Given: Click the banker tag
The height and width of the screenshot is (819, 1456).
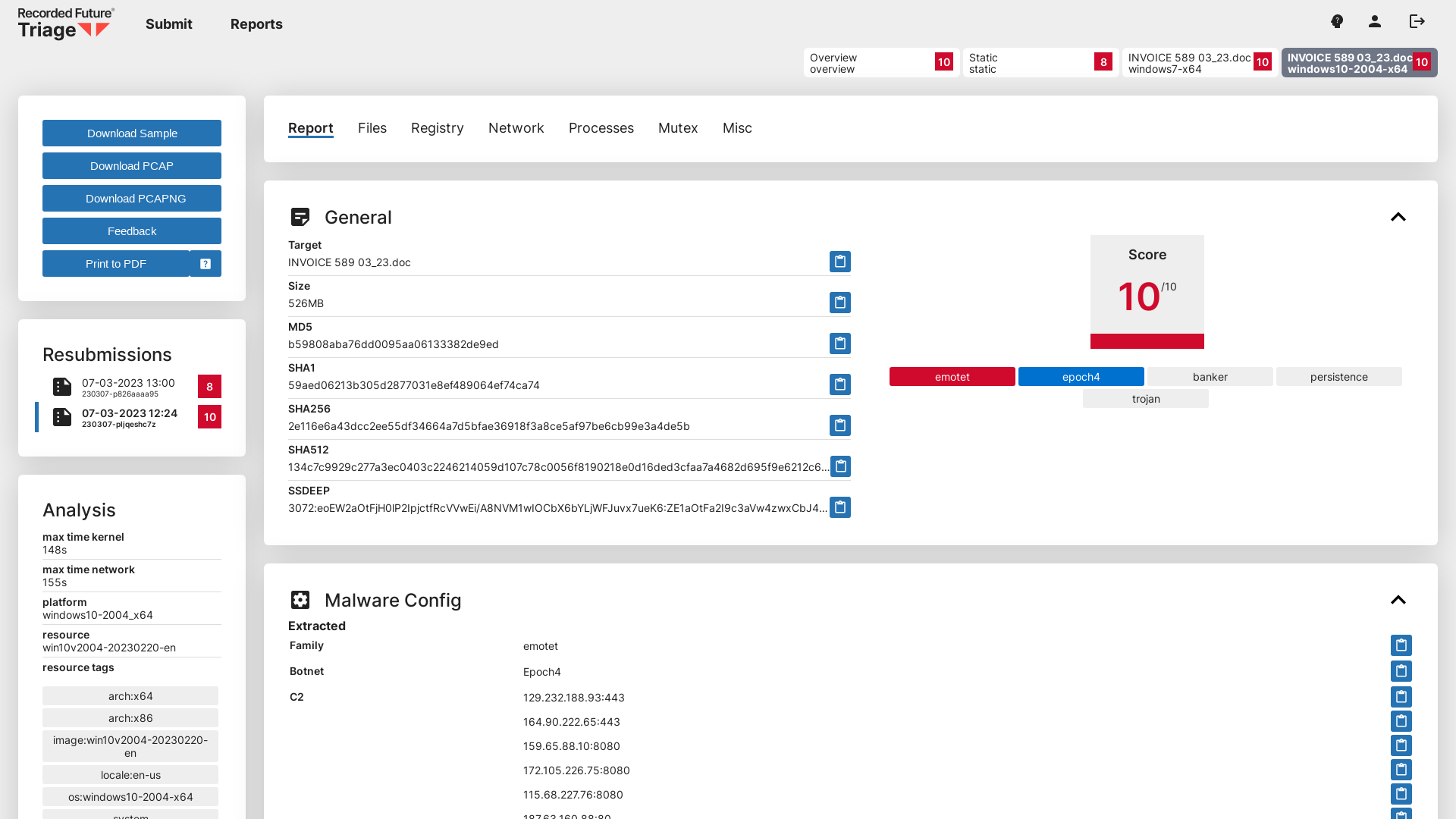Looking at the screenshot, I should tap(1210, 377).
